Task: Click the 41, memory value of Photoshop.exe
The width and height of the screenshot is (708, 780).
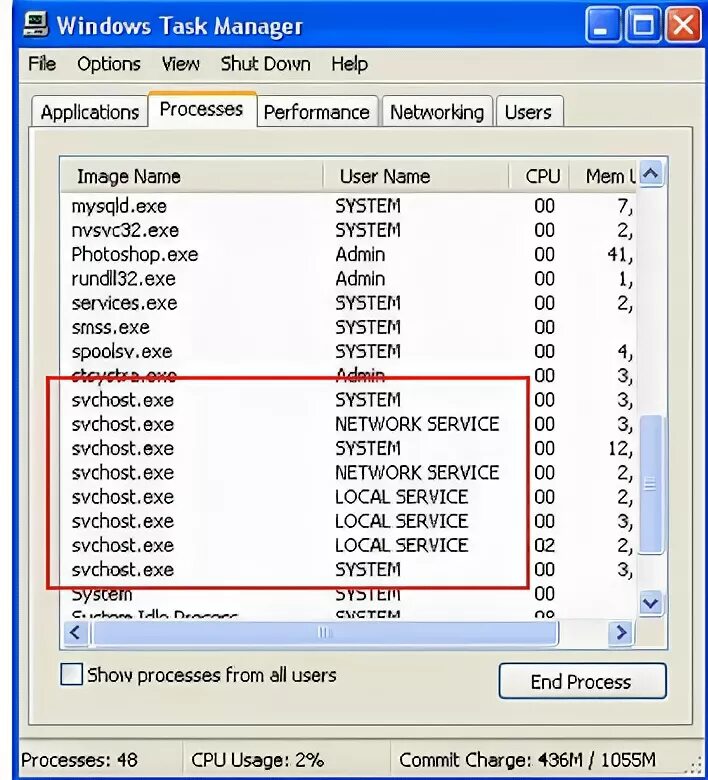Action: pyautogui.click(x=620, y=255)
